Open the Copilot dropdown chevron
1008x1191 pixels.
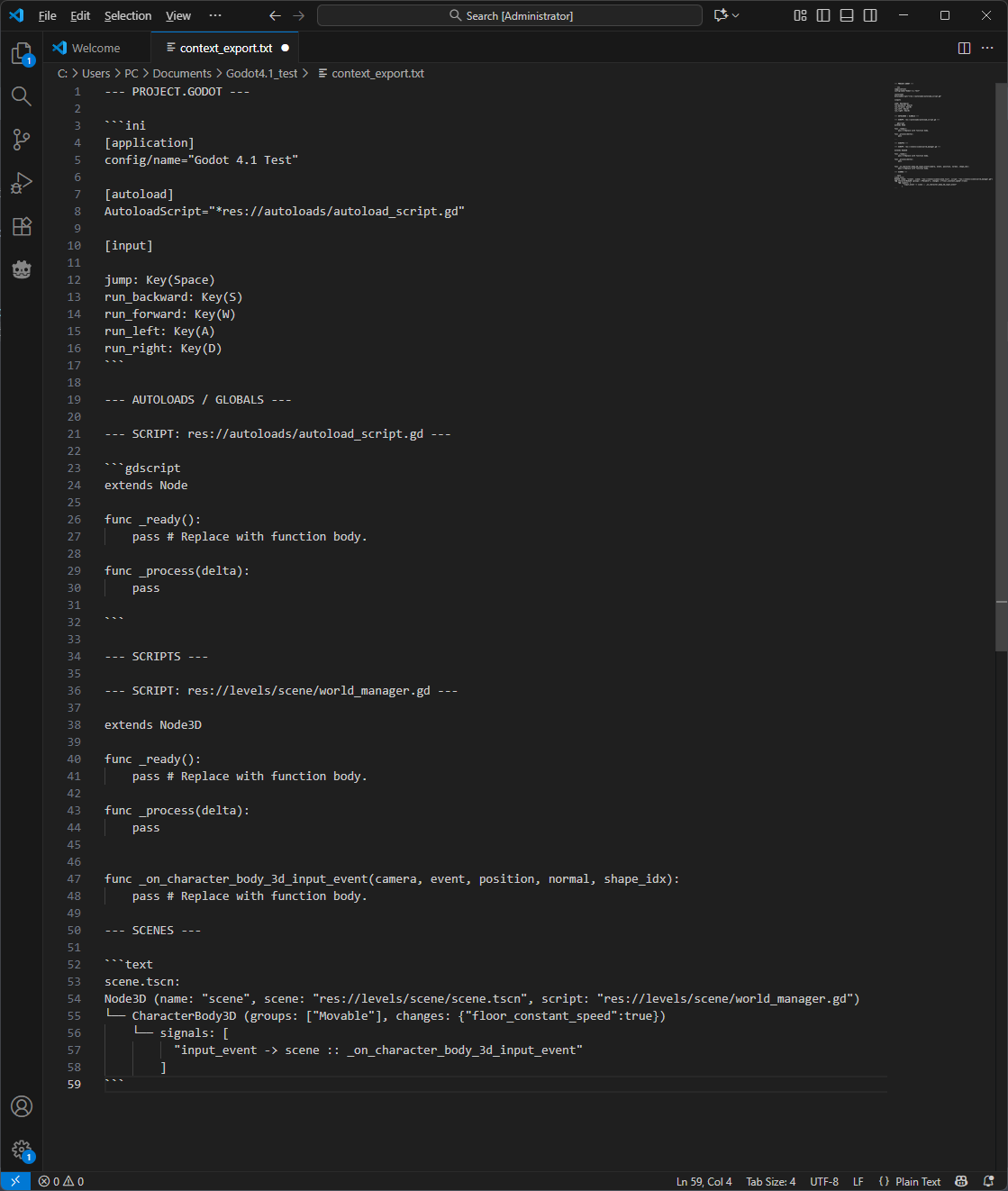[736, 15]
